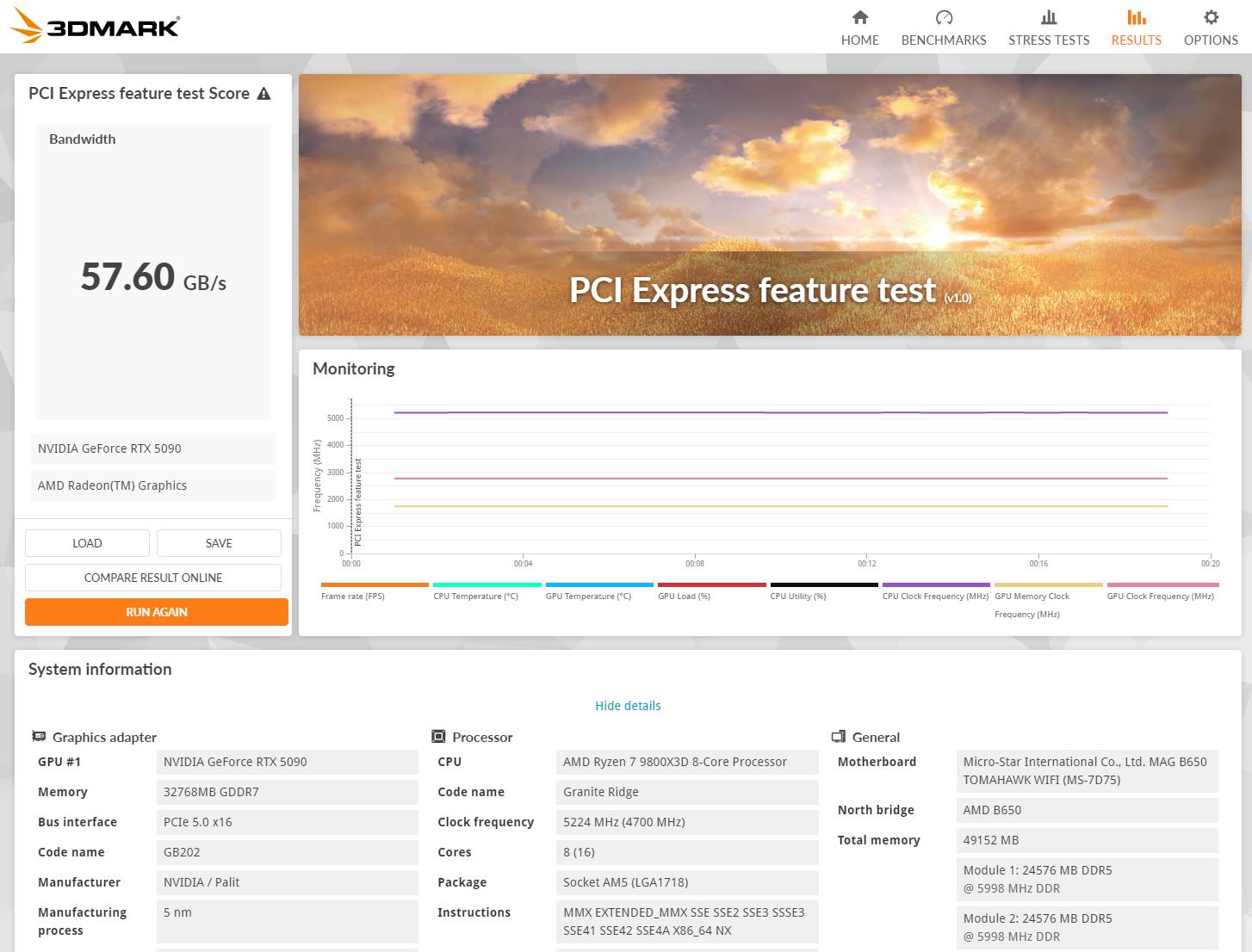Click the Socket AM5 (LGA1718) package value
The width and height of the screenshot is (1252, 952).
pos(687,882)
